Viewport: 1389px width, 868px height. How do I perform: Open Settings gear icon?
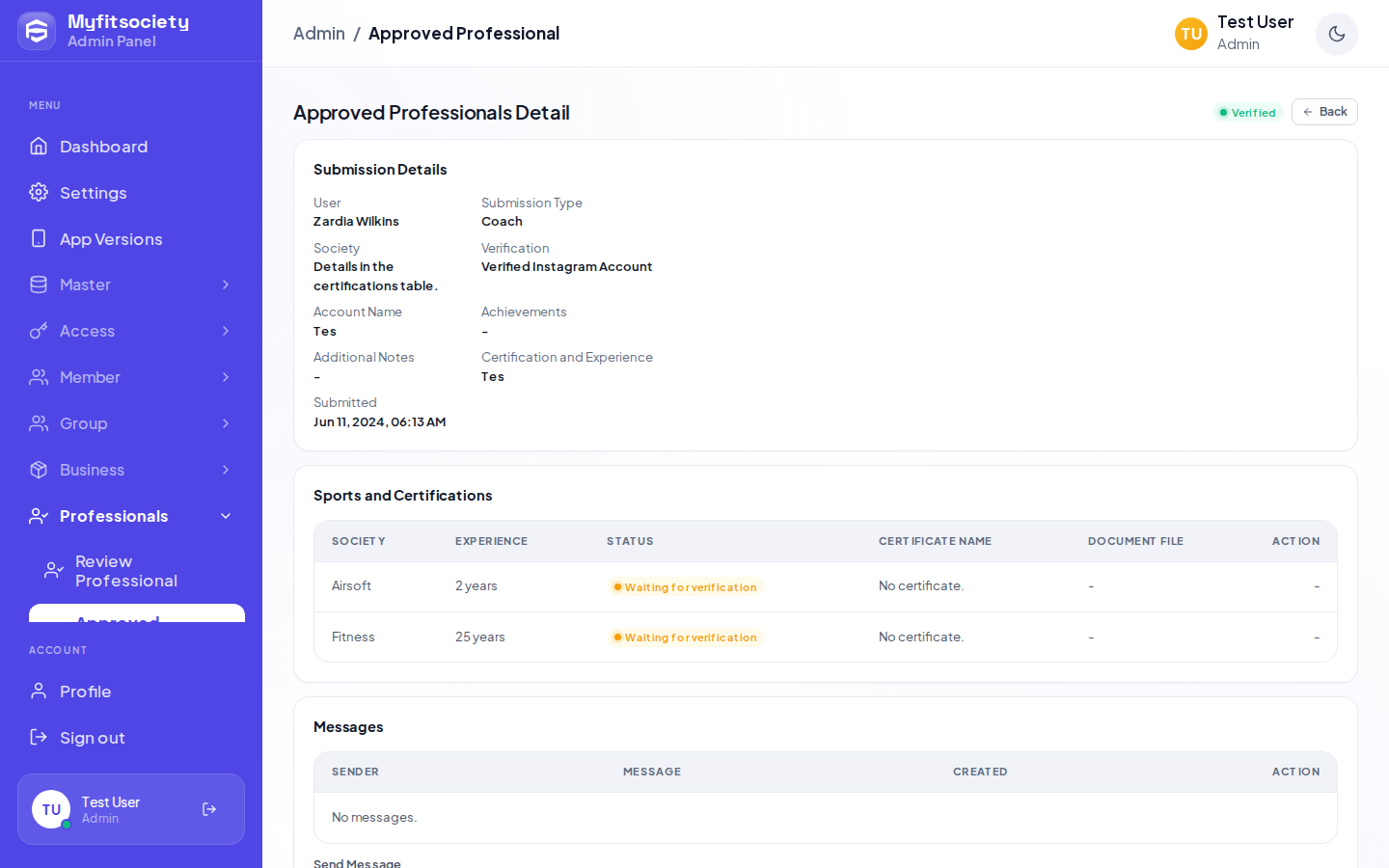tap(39, 192)
